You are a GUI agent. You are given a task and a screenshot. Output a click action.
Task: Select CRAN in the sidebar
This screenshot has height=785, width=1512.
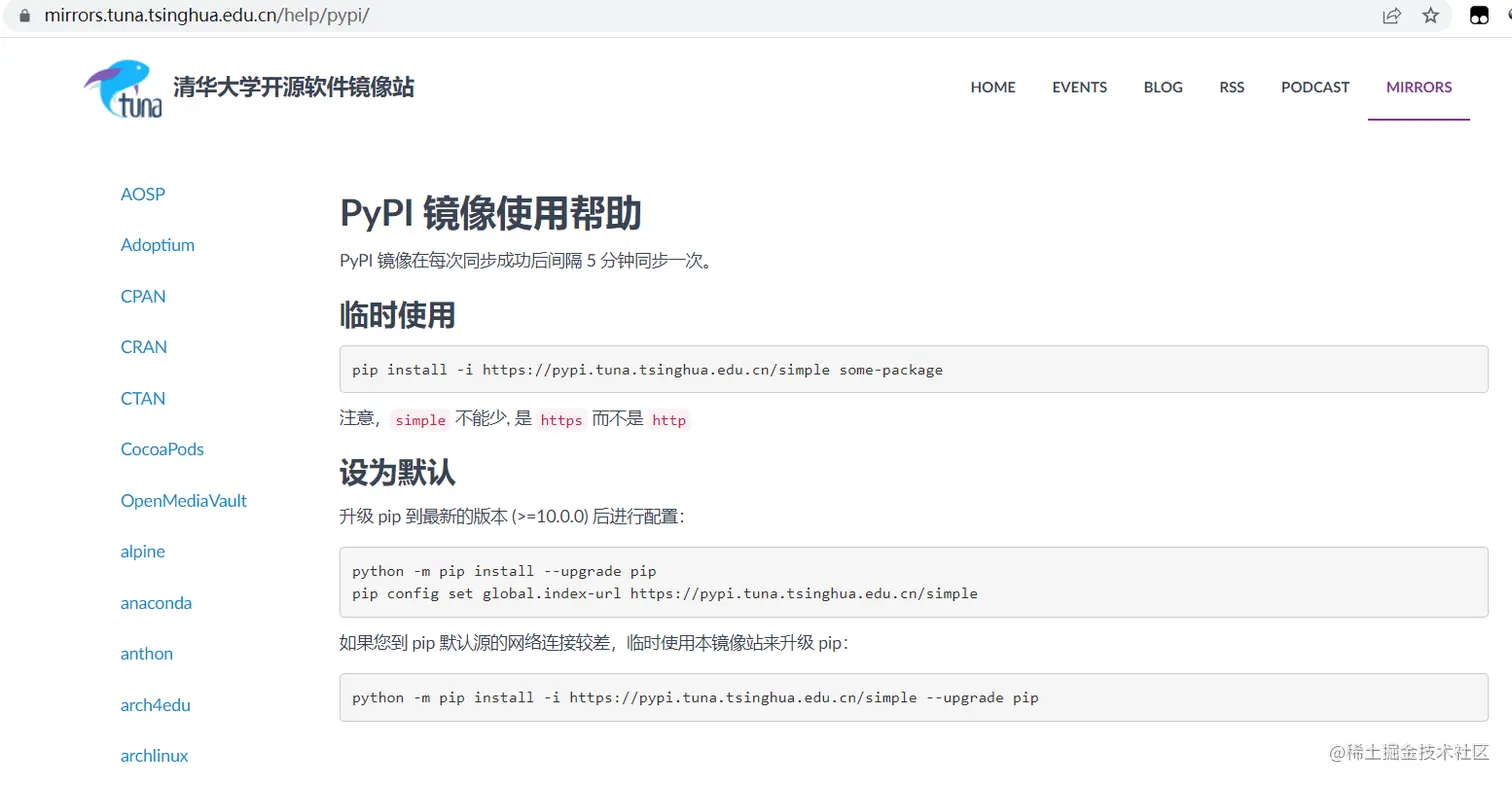click(144, 347)
